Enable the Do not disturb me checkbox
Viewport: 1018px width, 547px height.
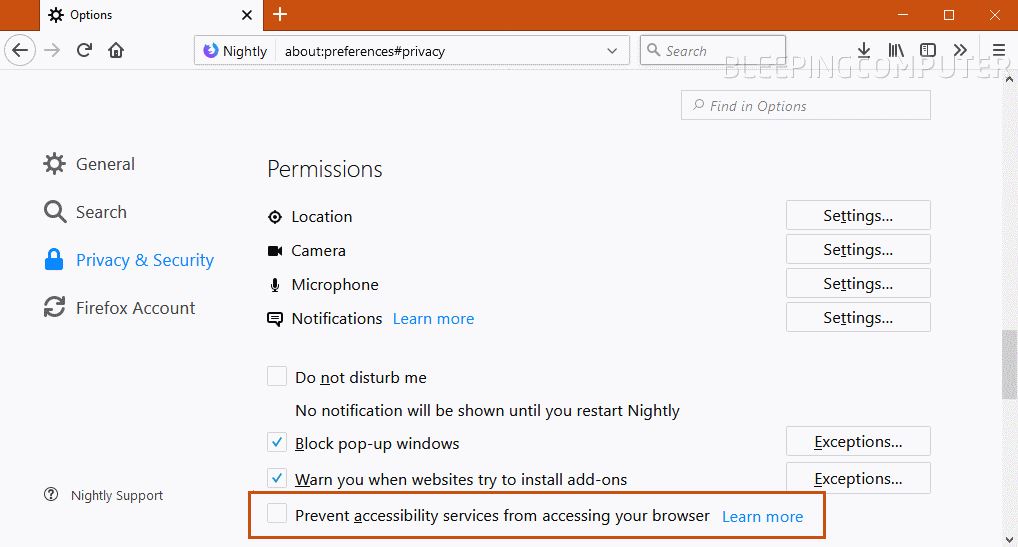tap(277, 376)
